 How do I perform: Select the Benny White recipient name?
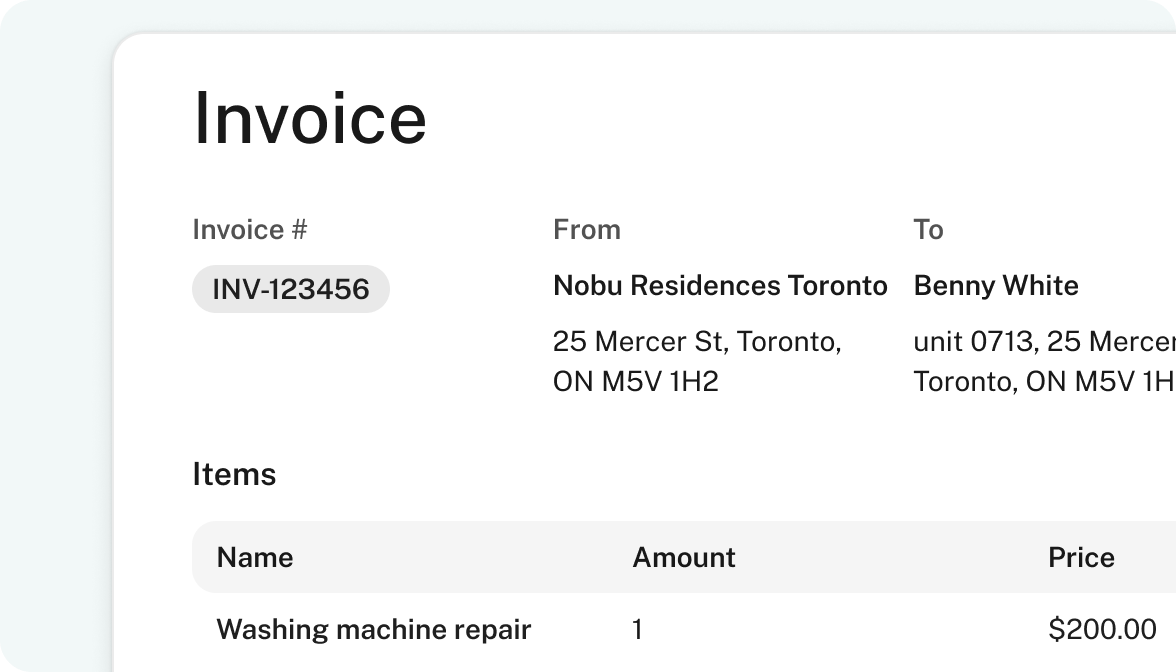click(x=996, y=286)
